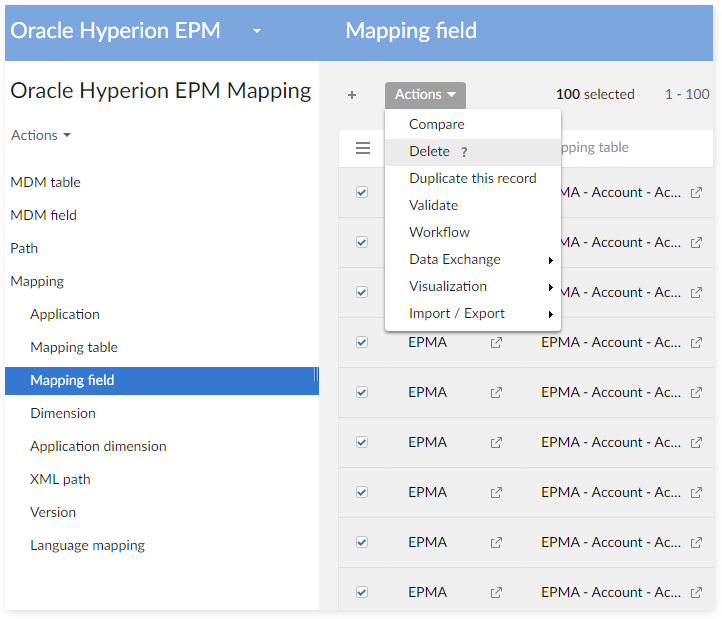This screenshot has height=619, width=722.
Task: Open the external link icon beside the last EPMA row
Action: (496, 592)
